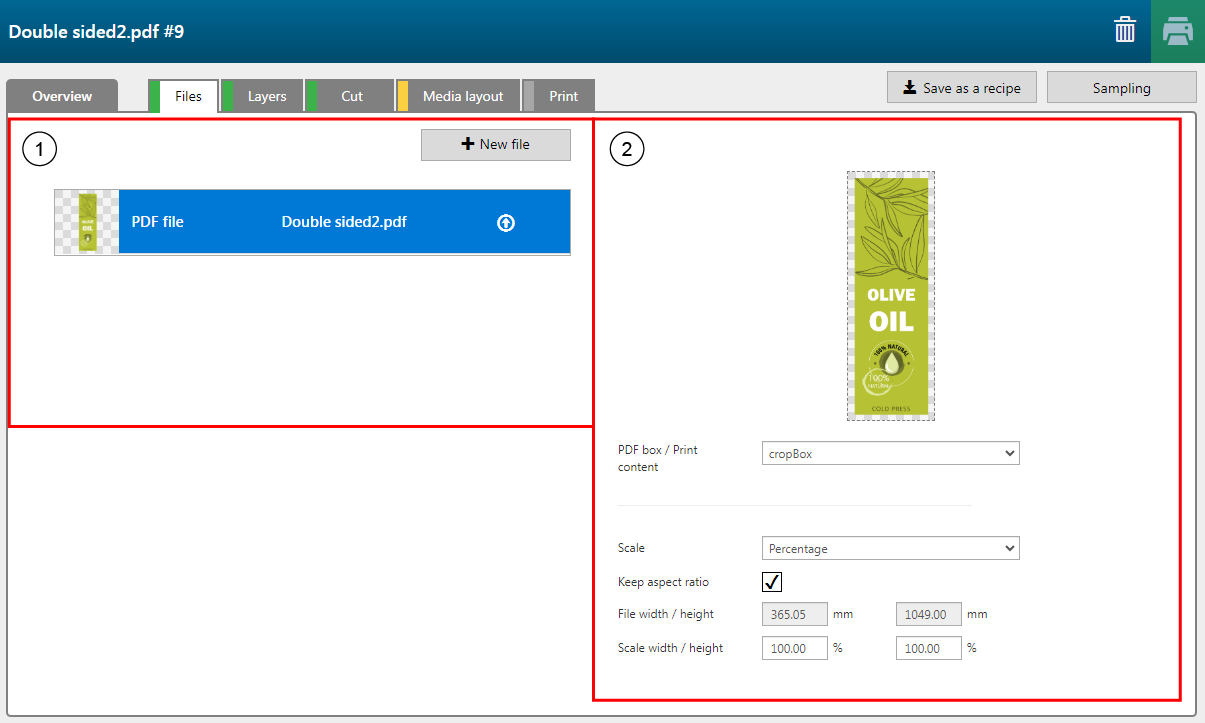1205x723 pixels.
Task: Toggle the Keep aspect ratio checkbox
Action: point(772,582)
